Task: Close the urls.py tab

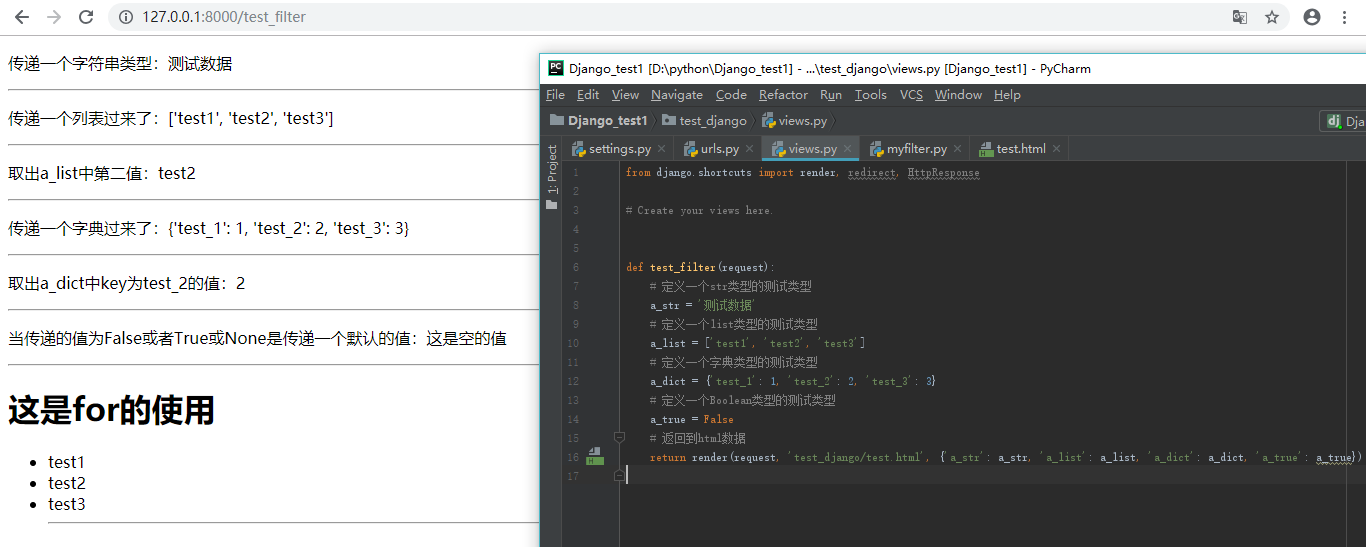Action: 749,149
